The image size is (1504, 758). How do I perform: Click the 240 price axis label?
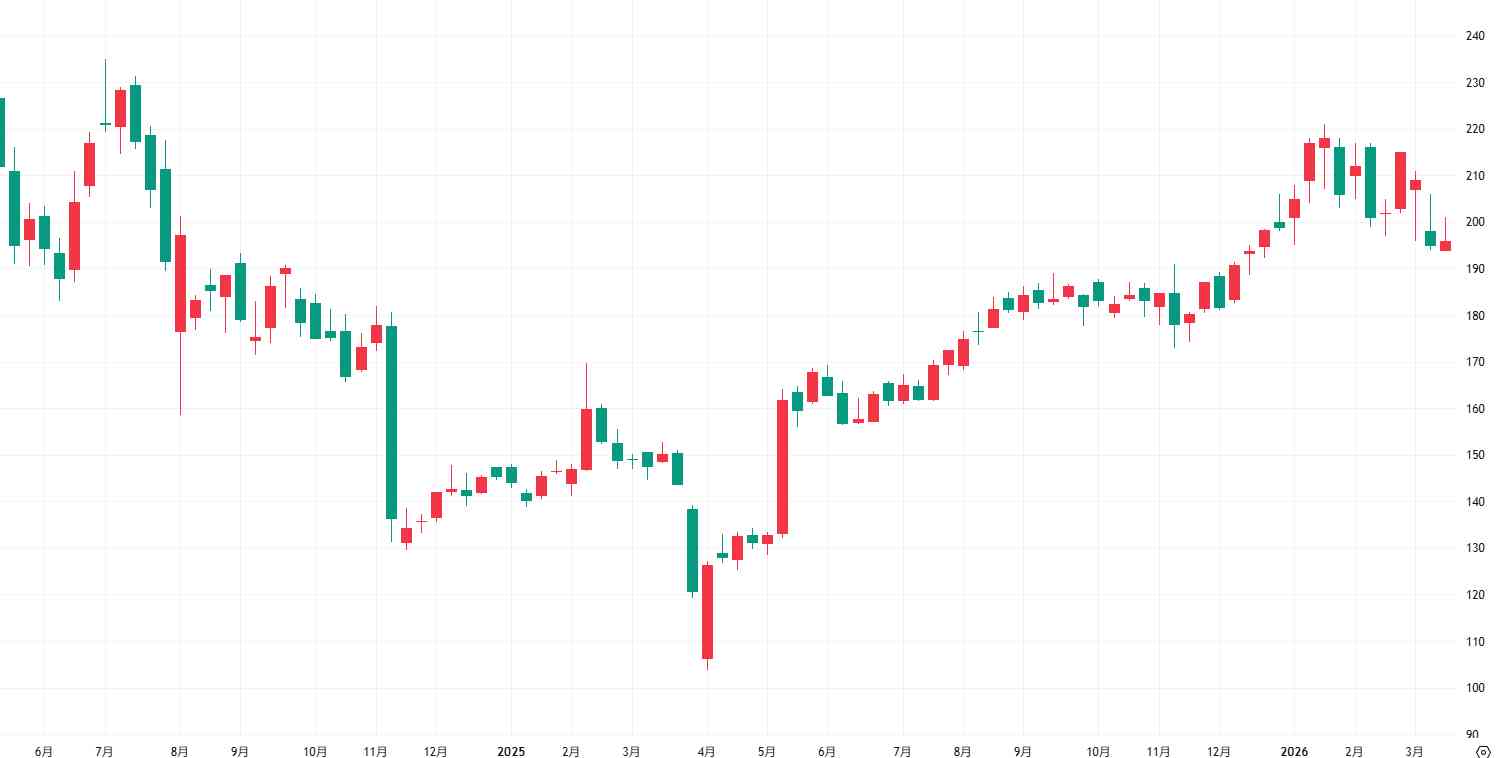coord(1474,36)
